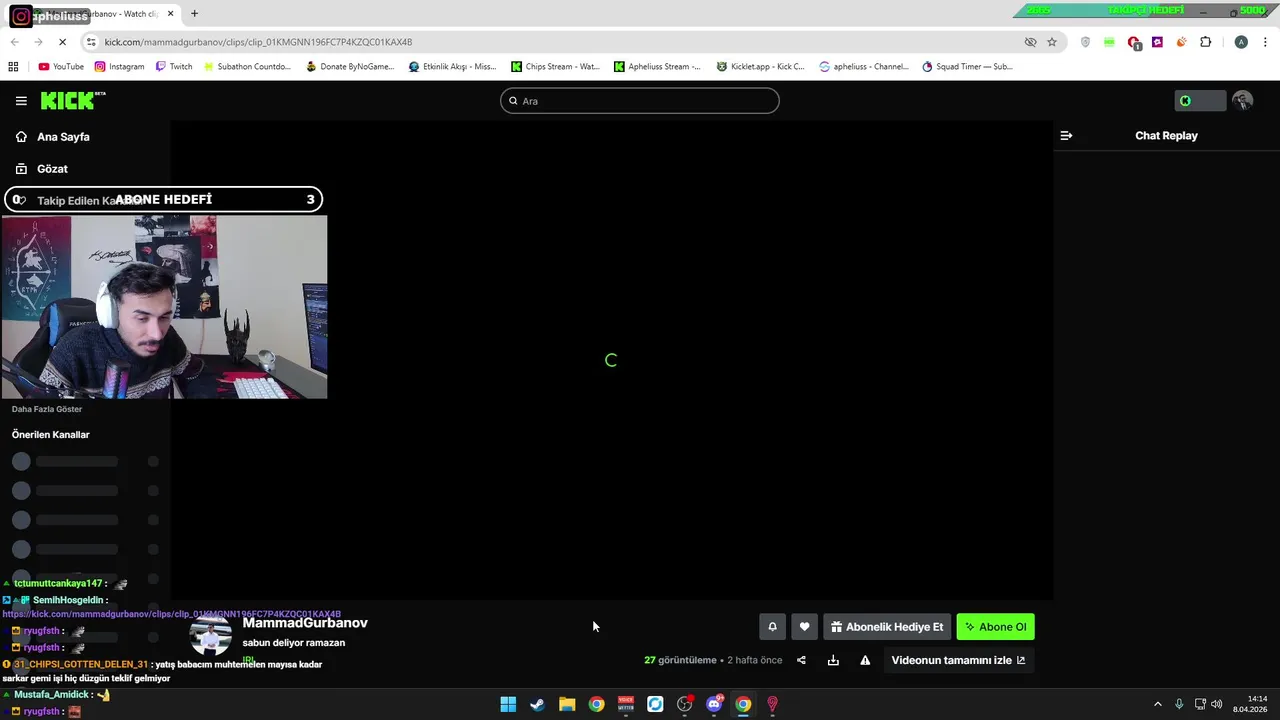Click the green Abone Ol button
Image resolution: width=1280 pixels, height=720 pixels.
(995, 627)
